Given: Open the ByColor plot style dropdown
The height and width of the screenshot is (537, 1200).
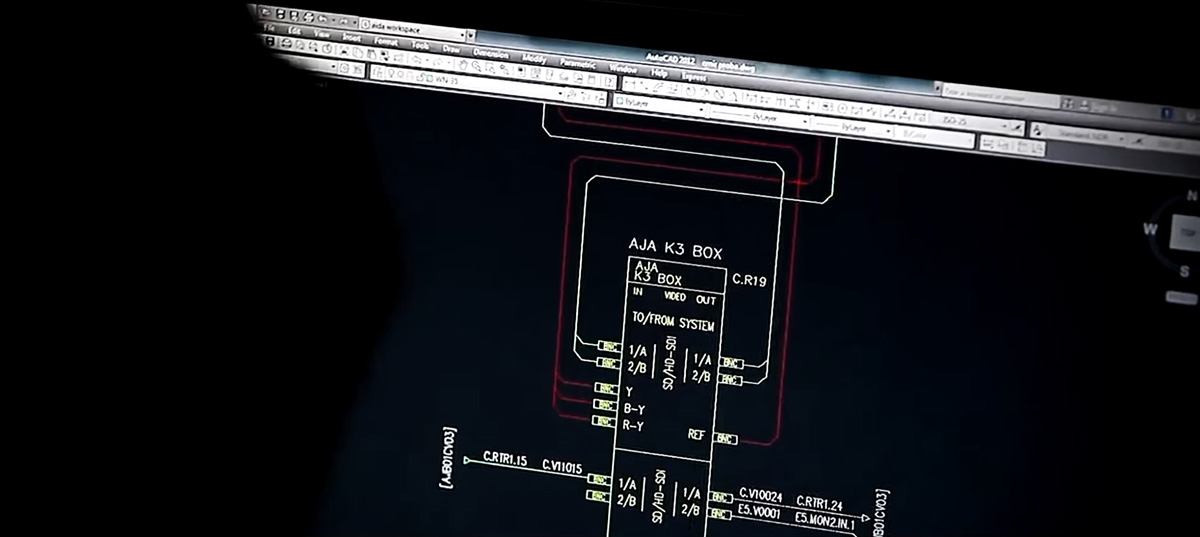Looking at the screenshot, I should (x=934, y=137).
